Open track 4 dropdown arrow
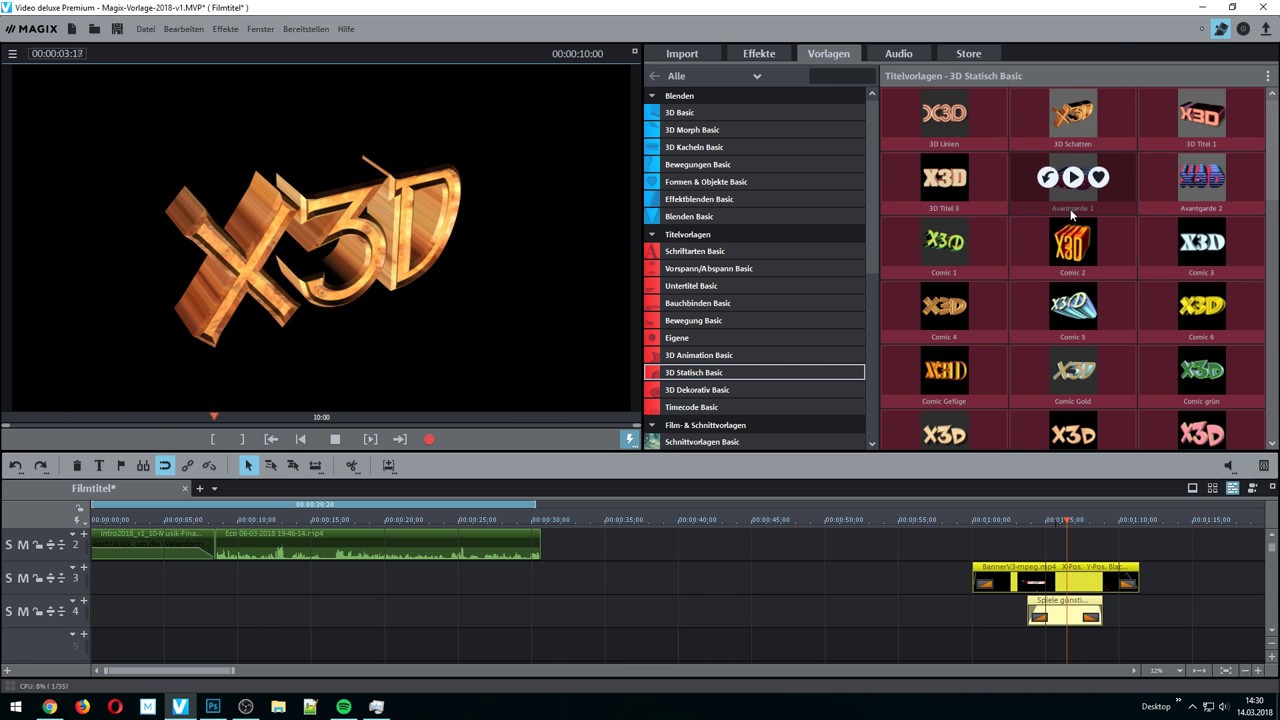The image size is (1280, 720). [x=72, y=601]
